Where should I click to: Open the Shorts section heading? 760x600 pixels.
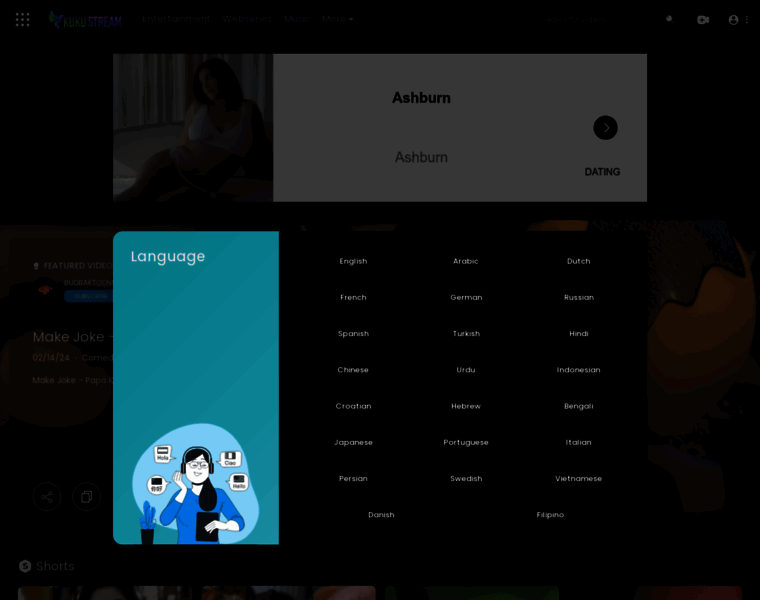coord(55,566)
